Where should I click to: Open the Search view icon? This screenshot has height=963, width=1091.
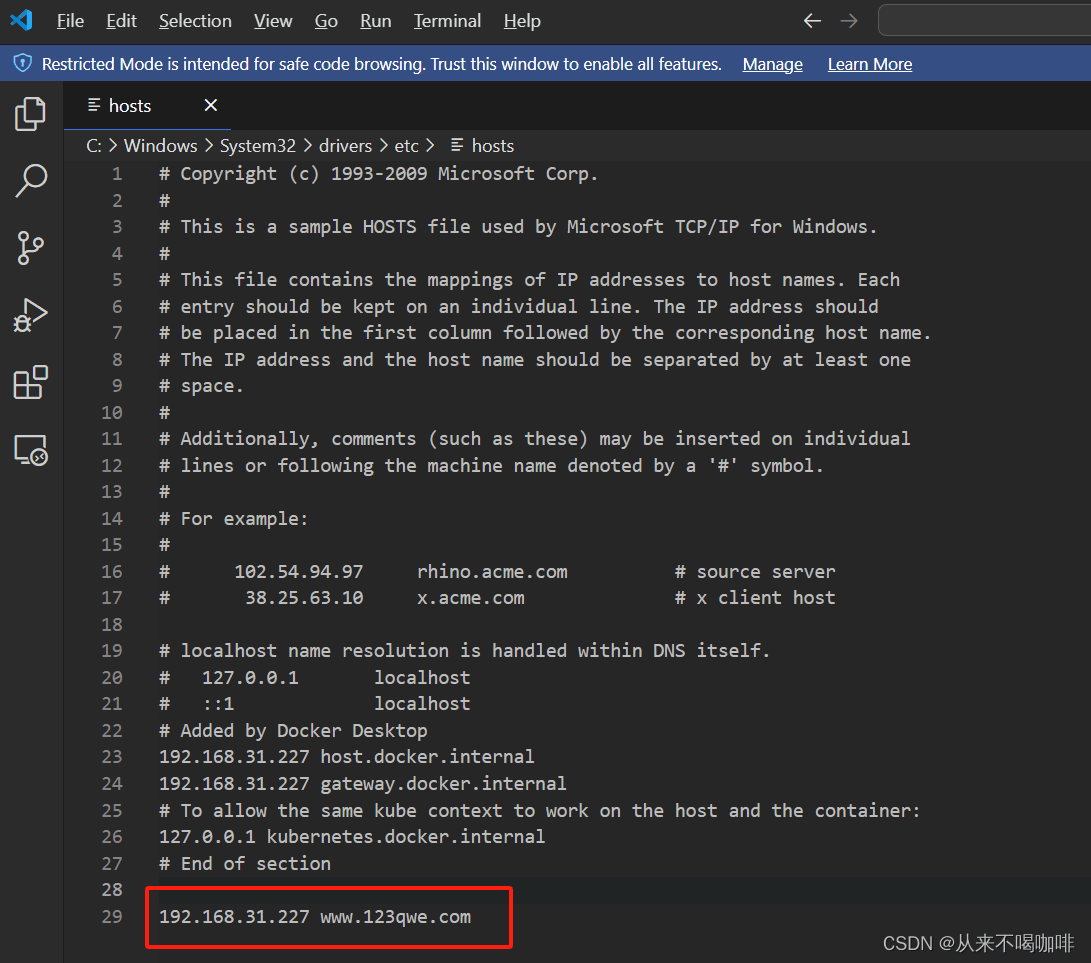[x=31, y=180]
